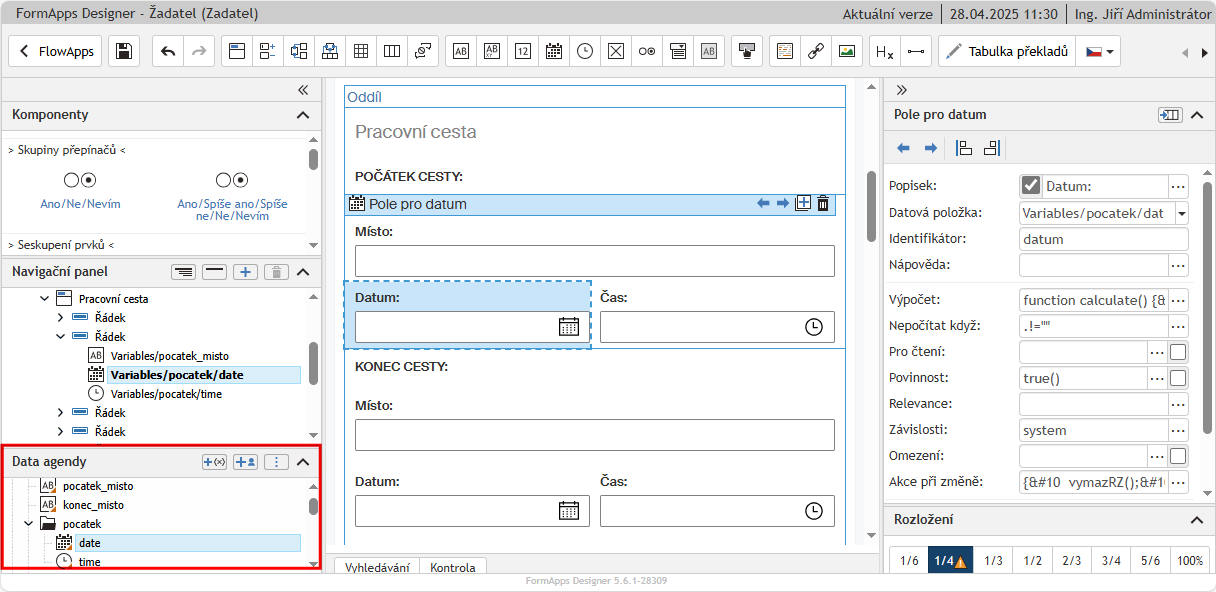Add a time field via the toolbar clock icon
The height and width of the screenshot is (592, 1216).
pyautogui.click(x=585, y=51)
